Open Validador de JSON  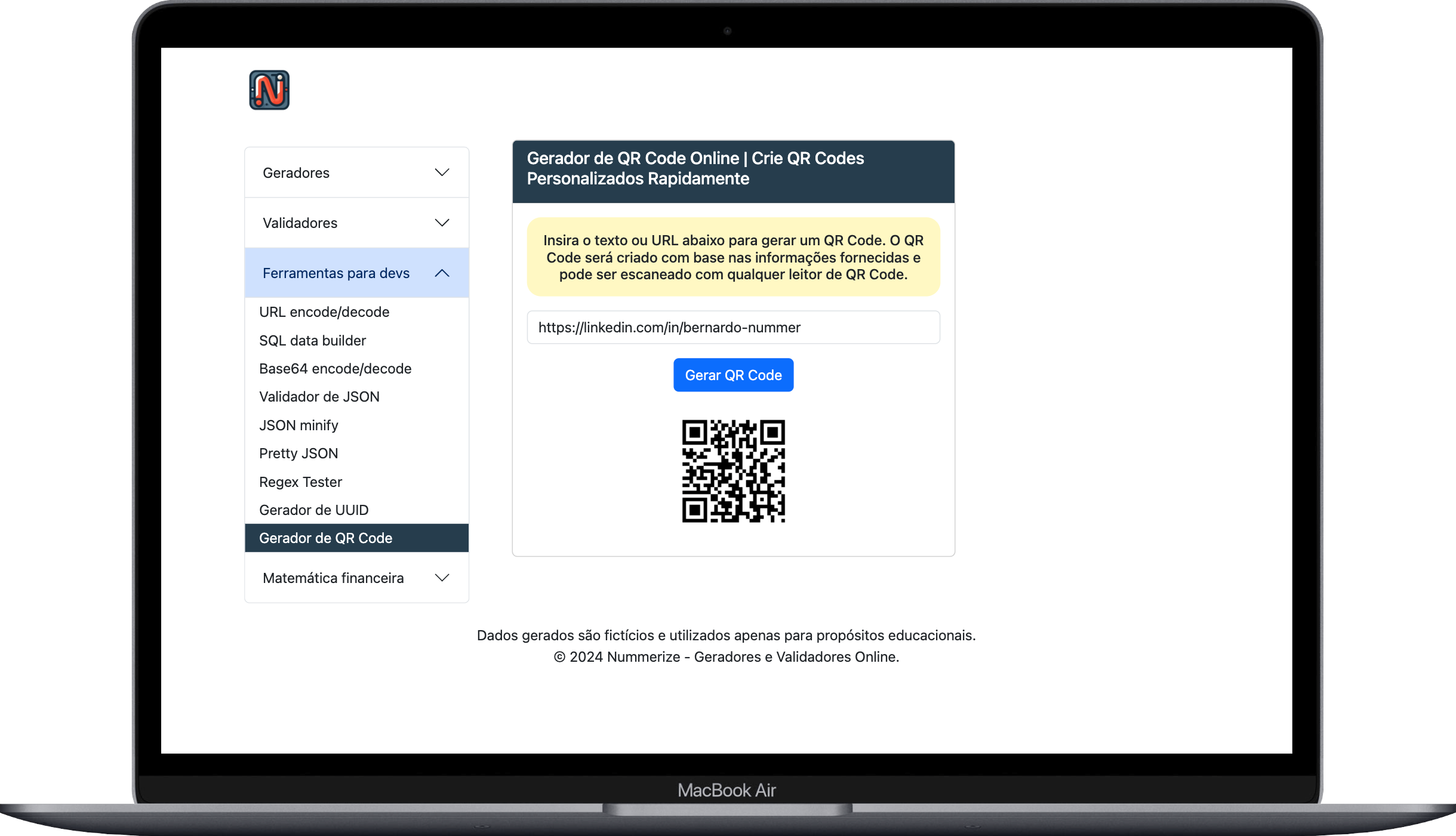click(319, 397)
